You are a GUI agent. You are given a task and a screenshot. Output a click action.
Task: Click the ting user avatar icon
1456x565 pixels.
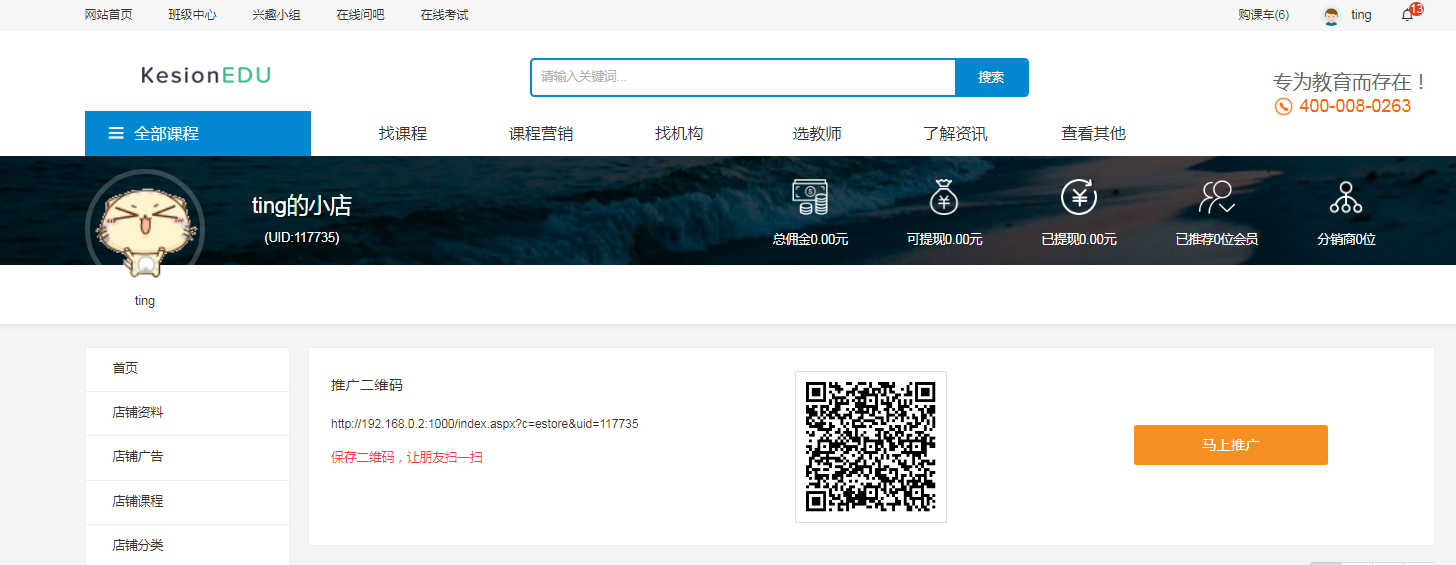click(1331, 15)
